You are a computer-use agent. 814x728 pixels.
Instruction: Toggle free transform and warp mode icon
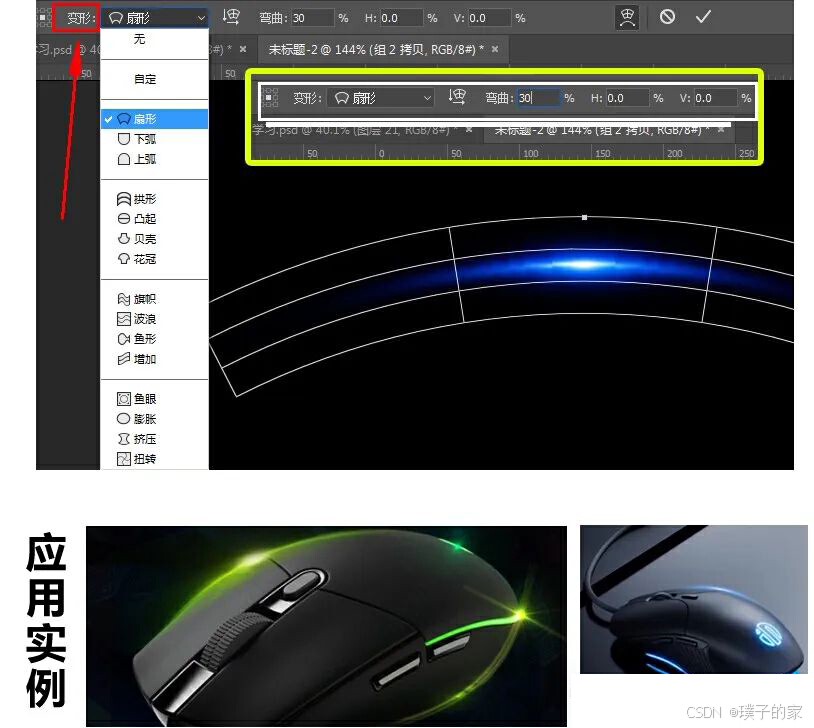pyautogui.click(x=627, y=18)
